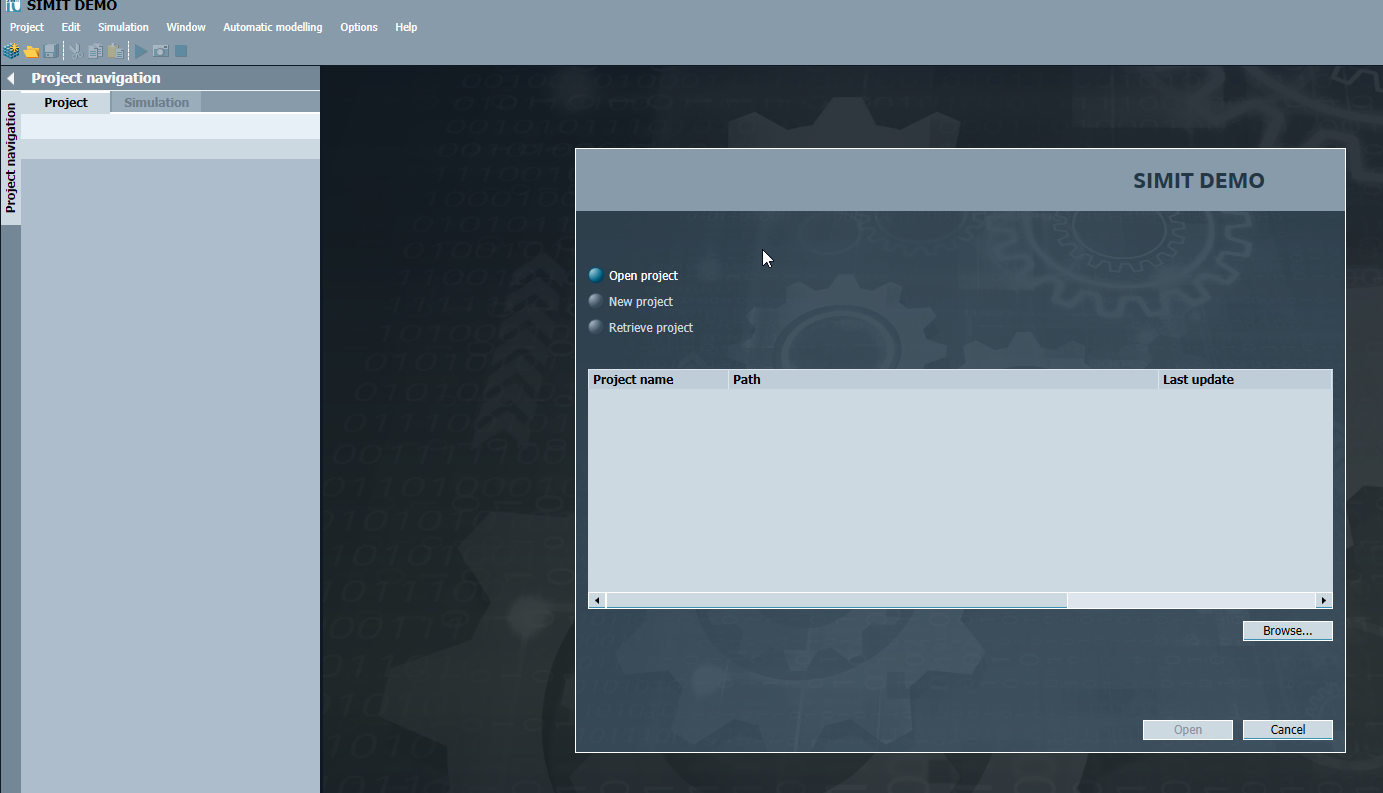The width and height of the screenshot is (1383, 793).
Task: Select the New project radio option
Action: coord(596,301)
